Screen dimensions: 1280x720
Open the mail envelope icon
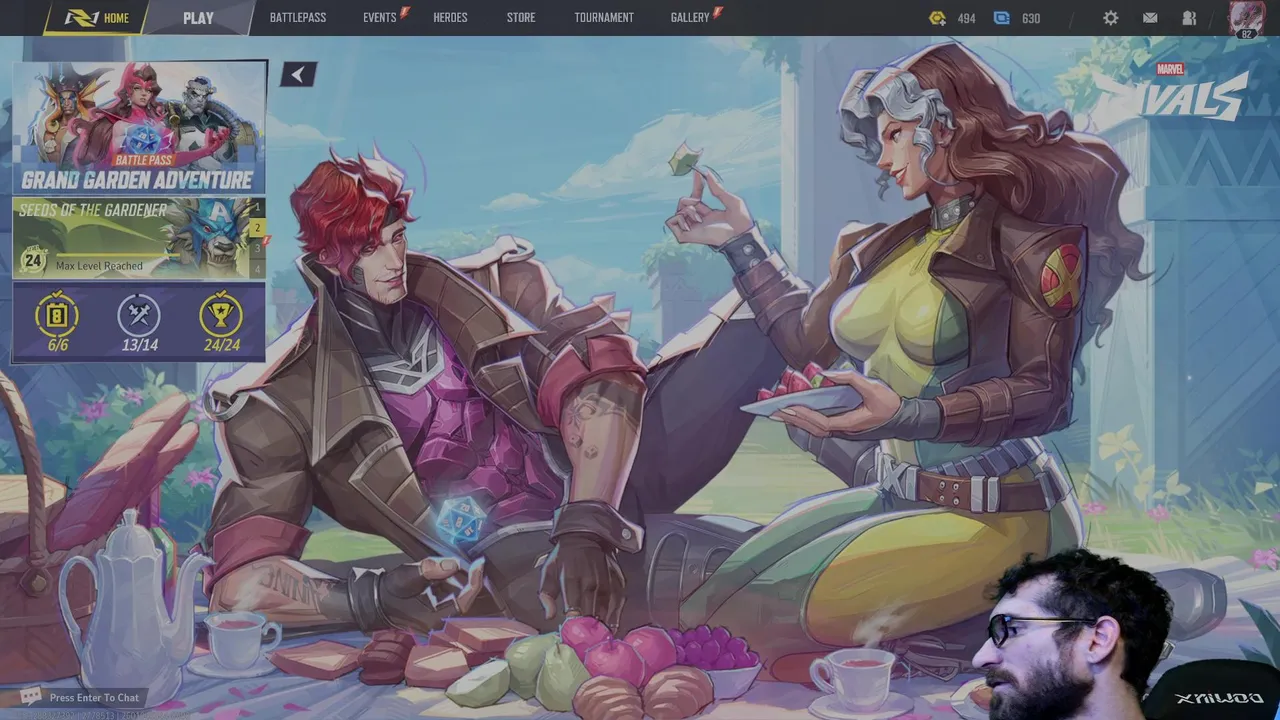click(x=1150, y=18)
